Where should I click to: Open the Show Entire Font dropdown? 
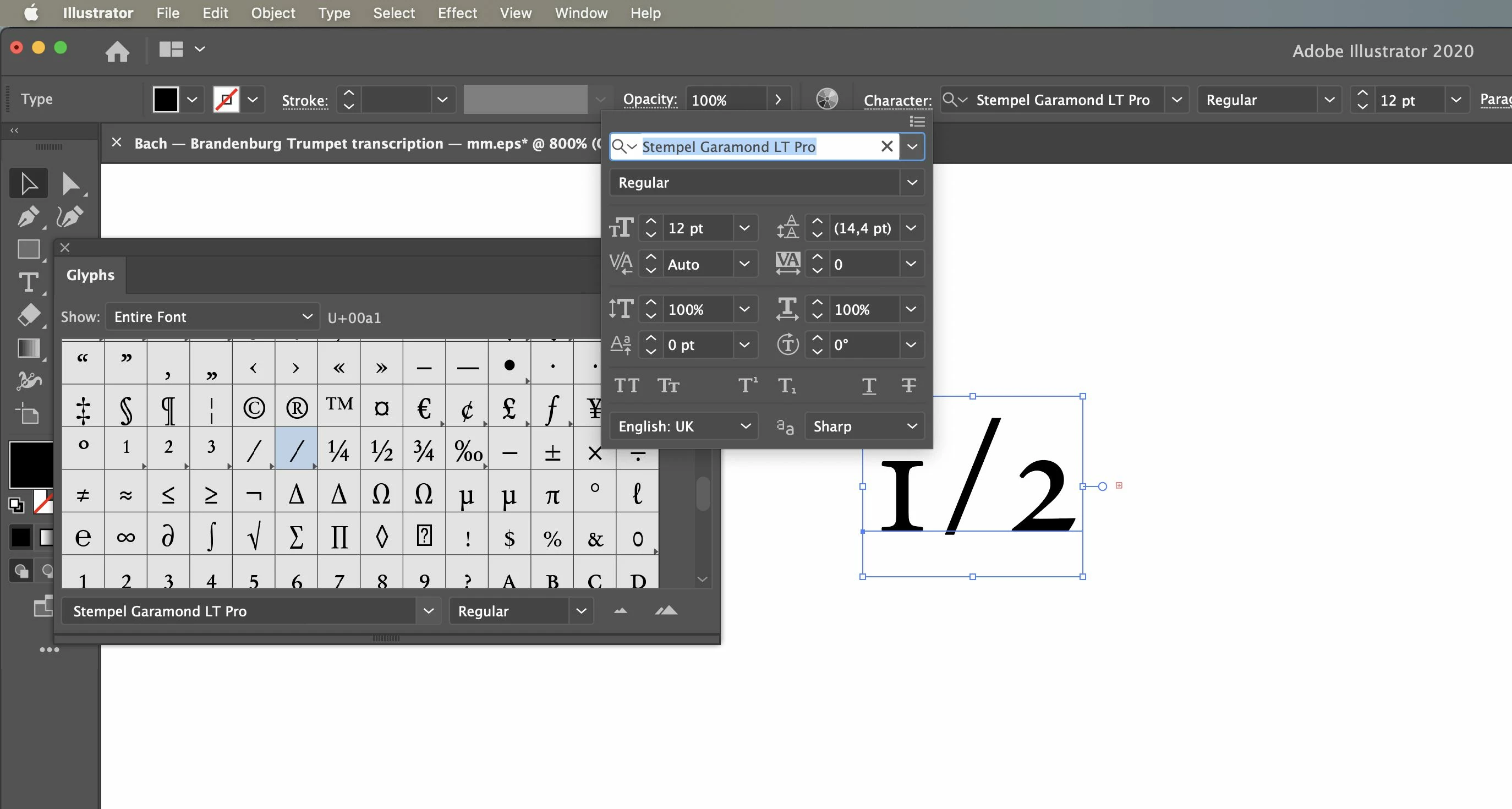click(212, 317)
